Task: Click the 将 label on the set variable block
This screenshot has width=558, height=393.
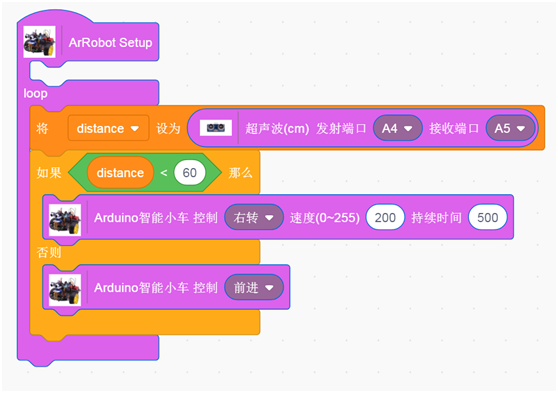Action: 42,129
